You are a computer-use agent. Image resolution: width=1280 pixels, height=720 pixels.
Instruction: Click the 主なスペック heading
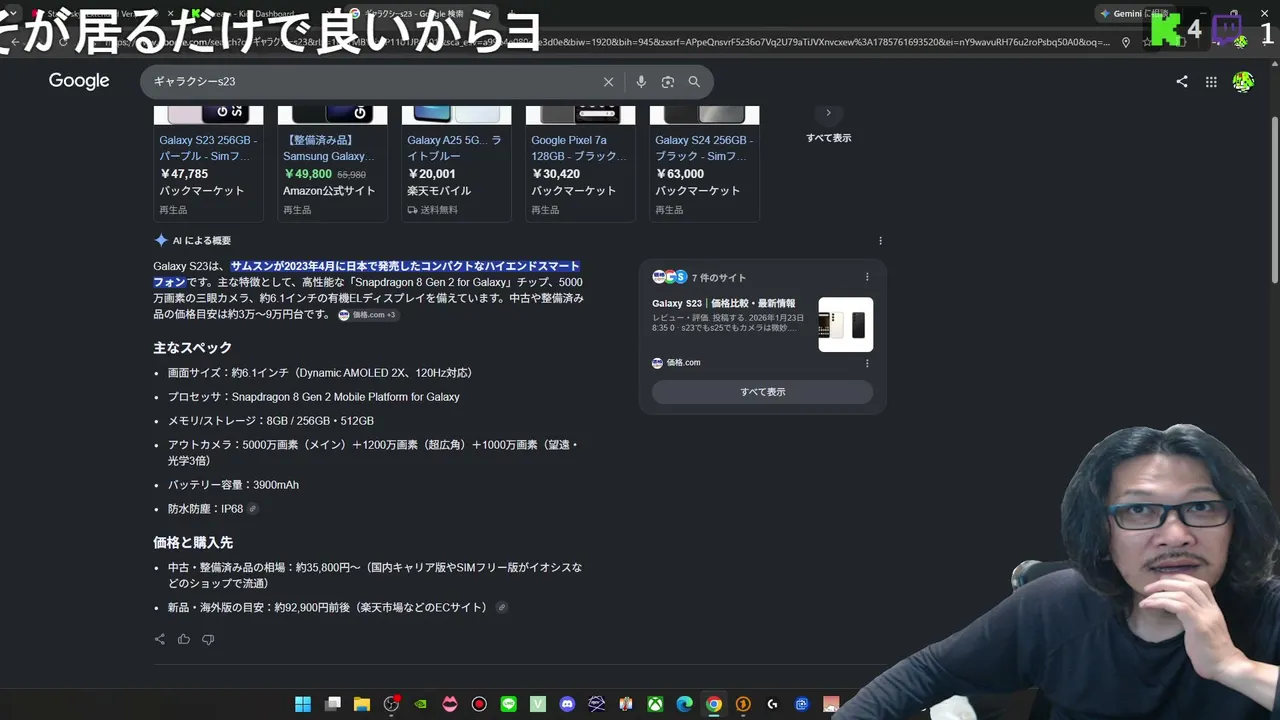(192, 348)
